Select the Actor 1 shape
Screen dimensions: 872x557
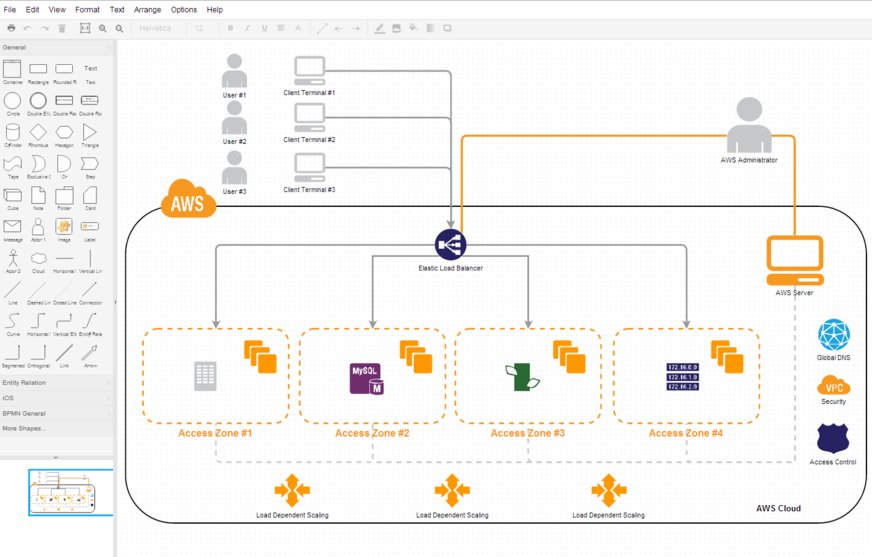click(x=38, y=227)
